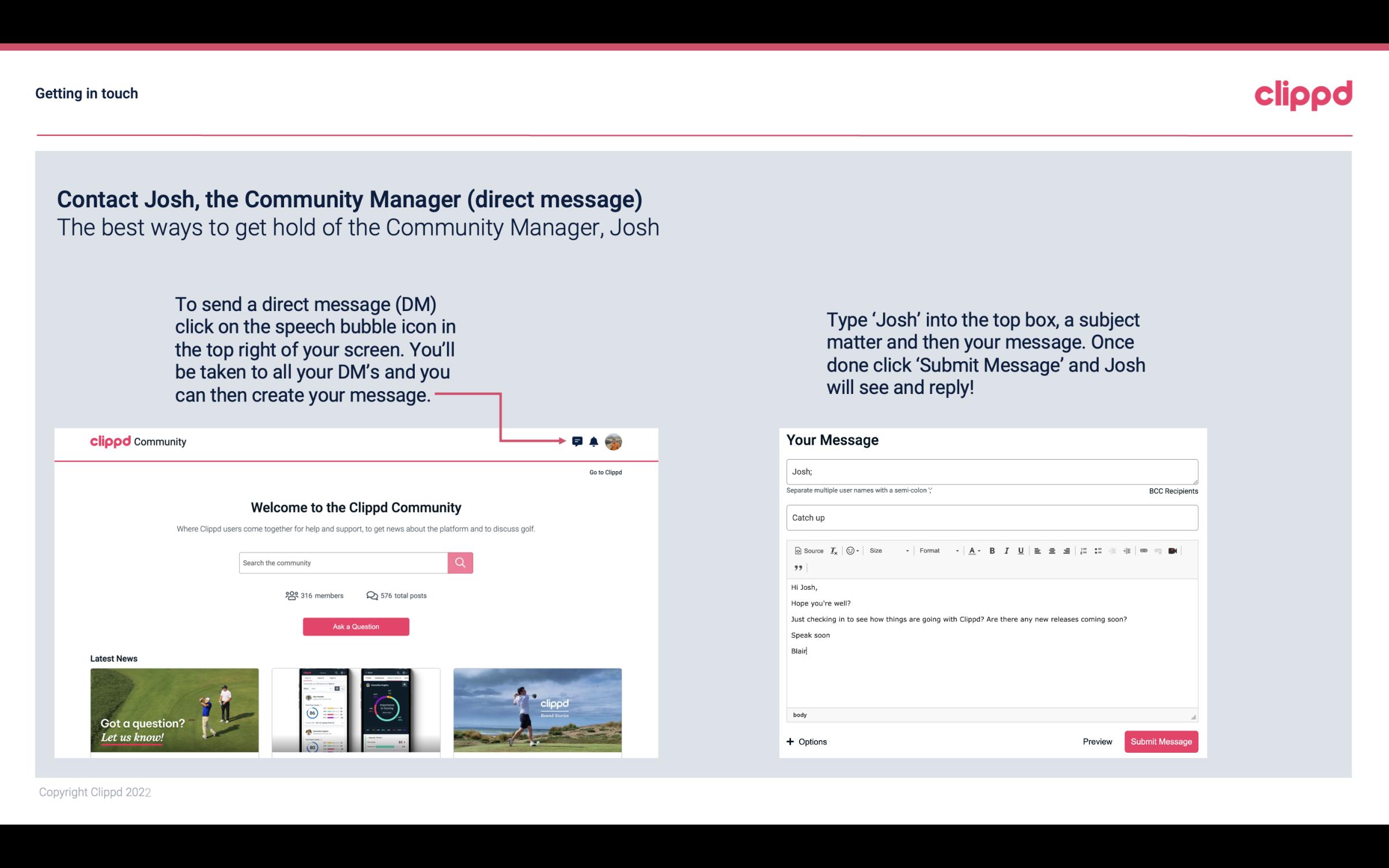Image resolution: width=1389 pixels, height=868 pixels.
Task: Click the user profile avatar icon
Action: (x=614, y=442)
